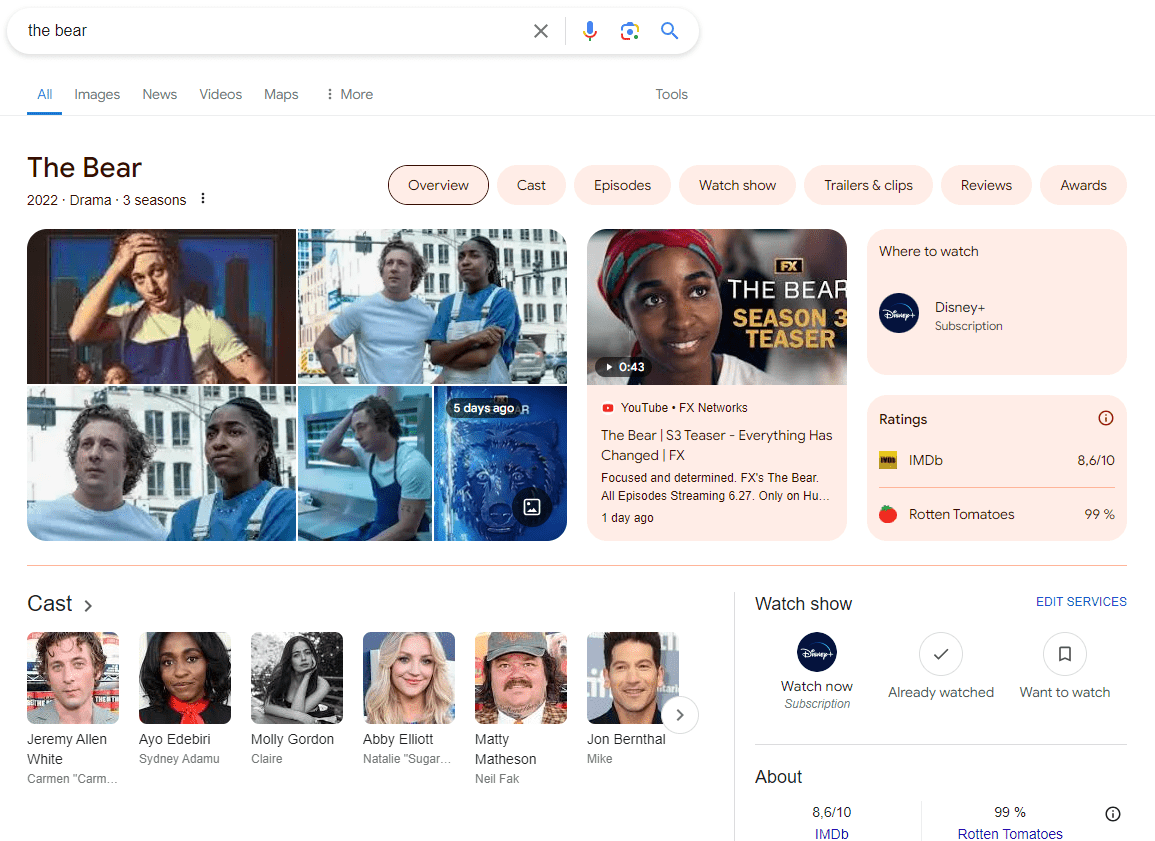Open the Rotten Tomatoes link in About
Screen dimensions: 1155x841
1010,834
